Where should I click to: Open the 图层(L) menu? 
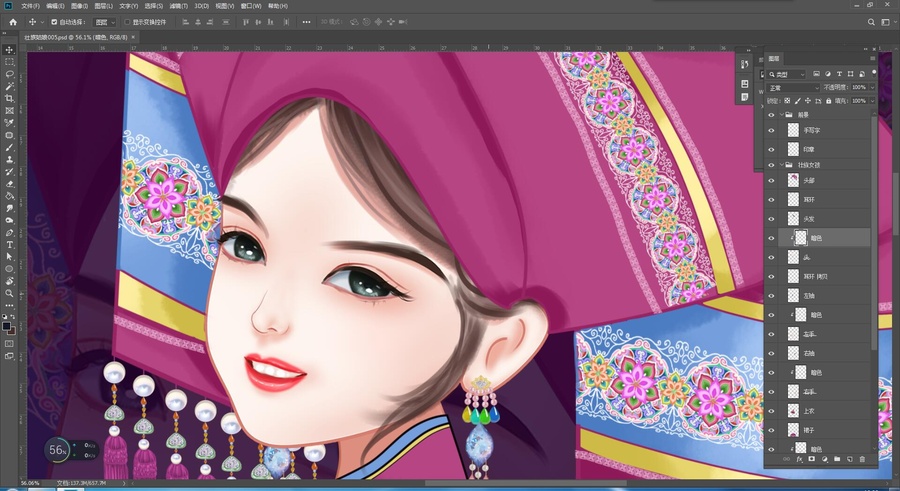tap(103, 6)
